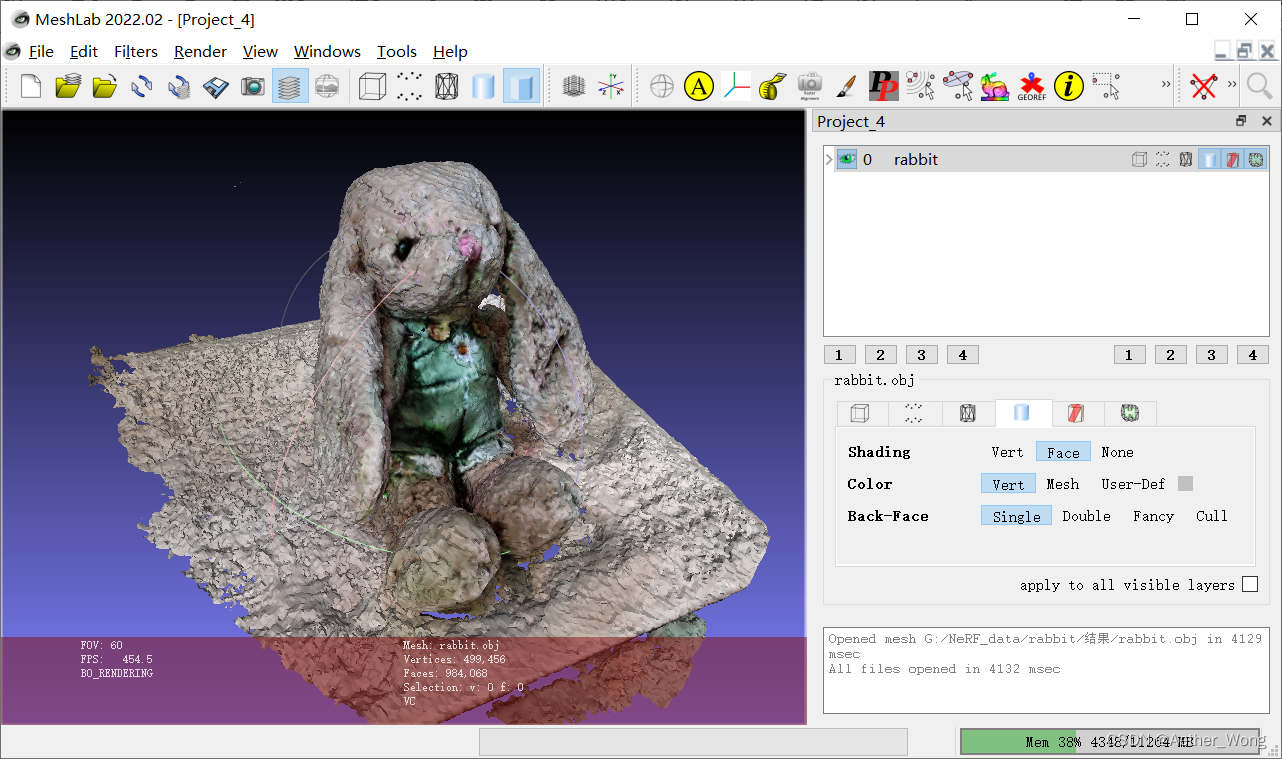Set Shading to None

pos(1117,452)
